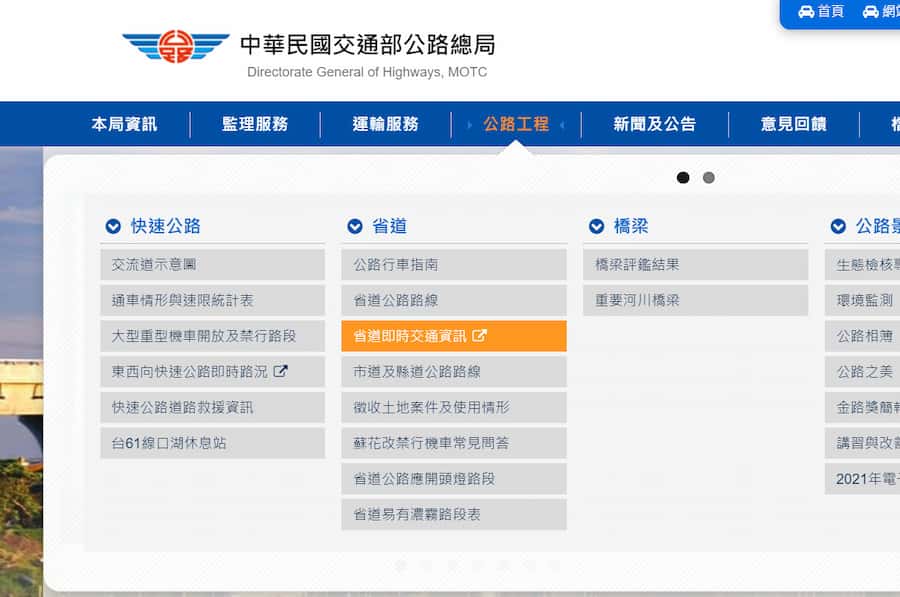Select the first carousel page dot
Image resolution: width=900 pixels, height=597 pixels.
(x=683, y=177)
